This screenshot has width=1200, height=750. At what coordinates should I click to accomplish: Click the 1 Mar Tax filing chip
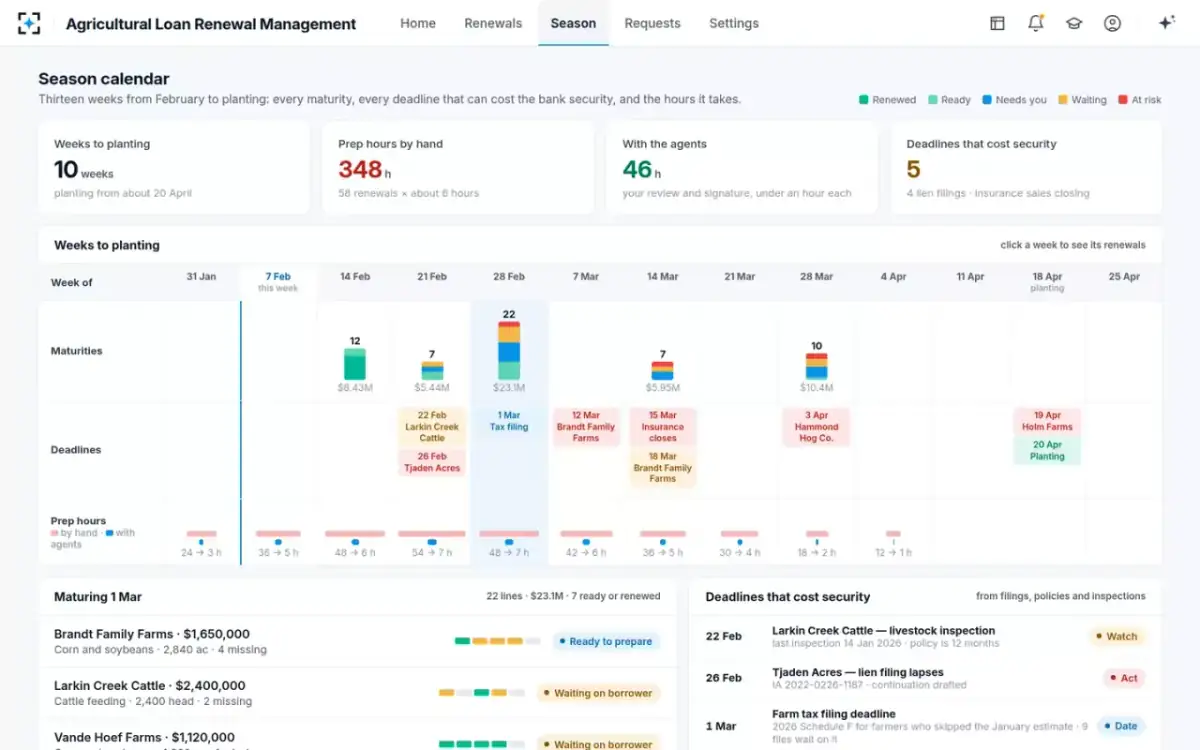click(x=509, y=421)
